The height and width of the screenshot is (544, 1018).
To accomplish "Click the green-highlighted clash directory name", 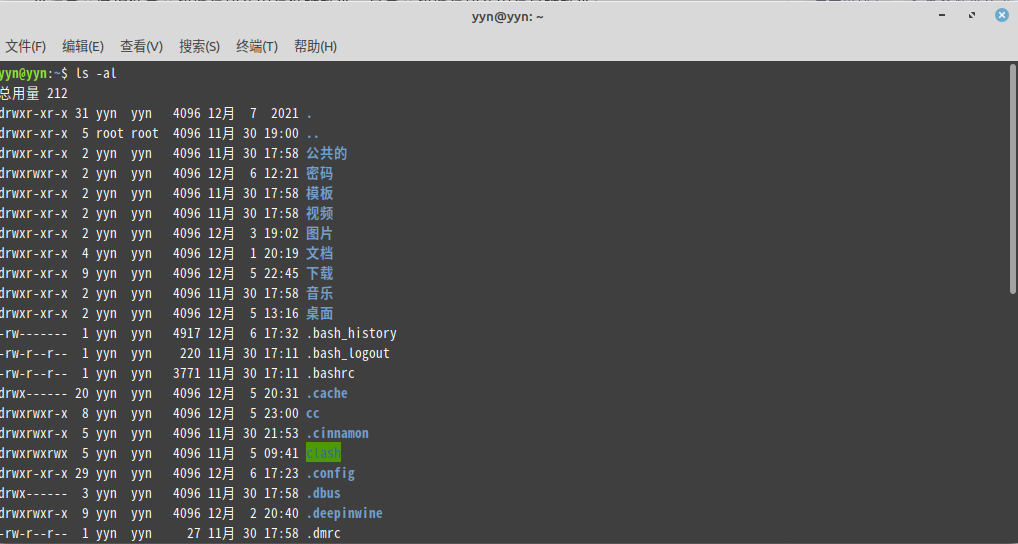I will [x=323, y=453].
